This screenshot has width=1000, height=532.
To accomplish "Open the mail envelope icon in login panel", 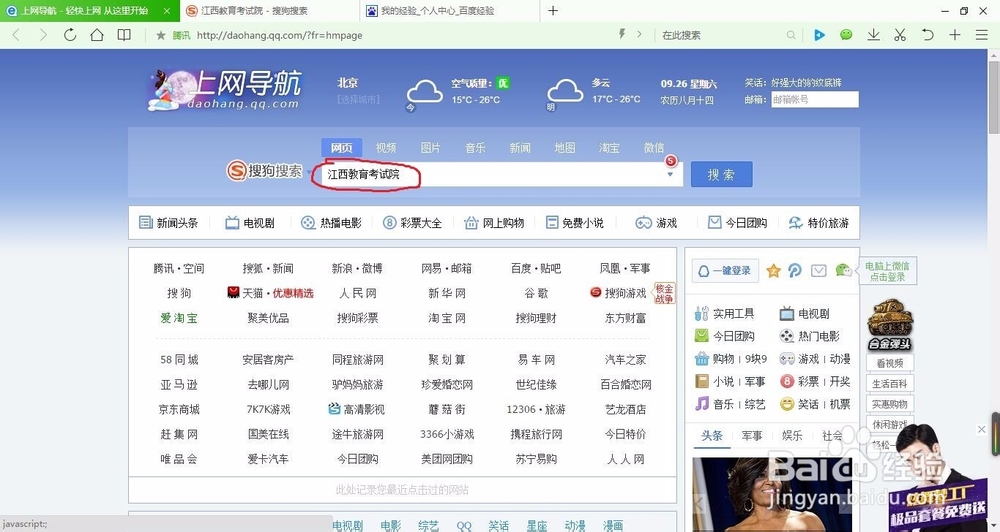I will pyautogui.click(x=819, y=271).
